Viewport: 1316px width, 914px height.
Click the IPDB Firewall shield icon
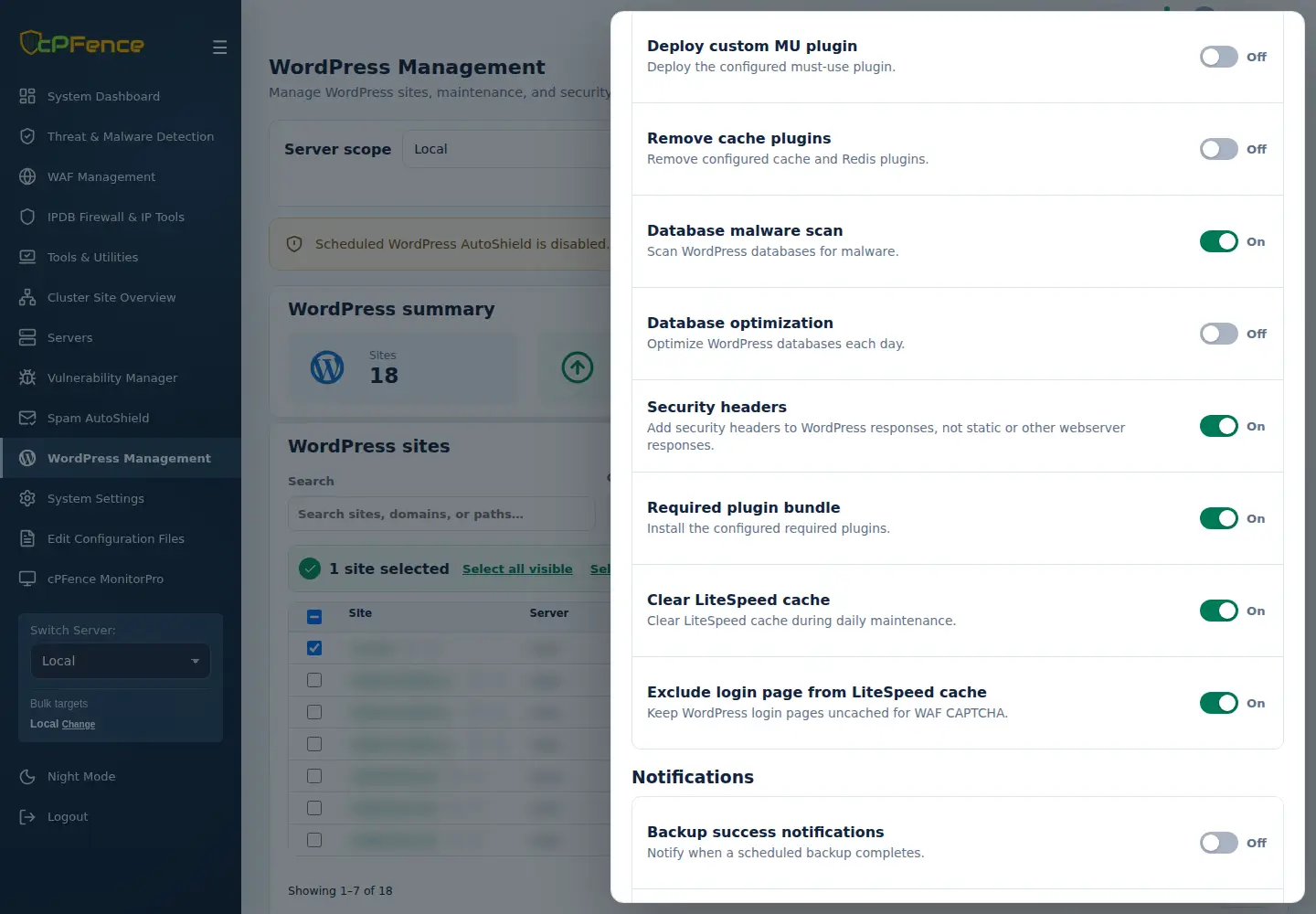[27, 217]
